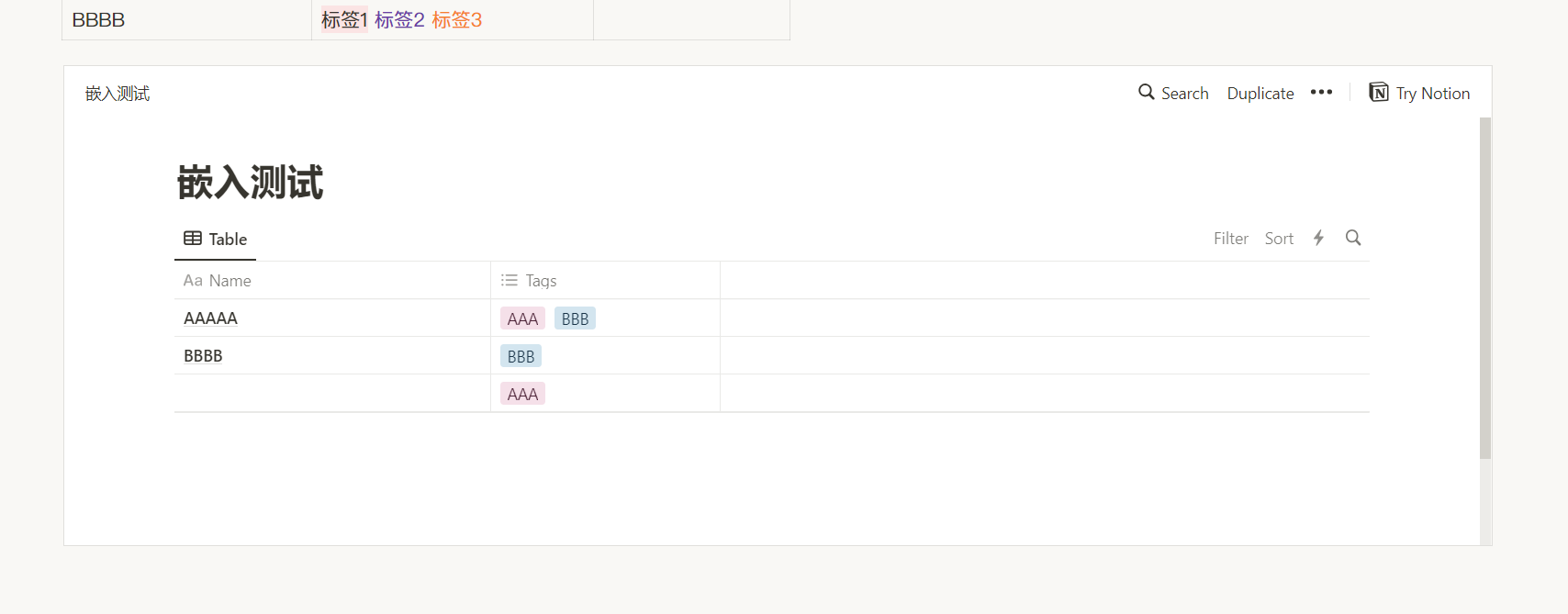Click the Tags column list icon
Viewport: 1568px width, 614px height.
[x=510, y=281]
